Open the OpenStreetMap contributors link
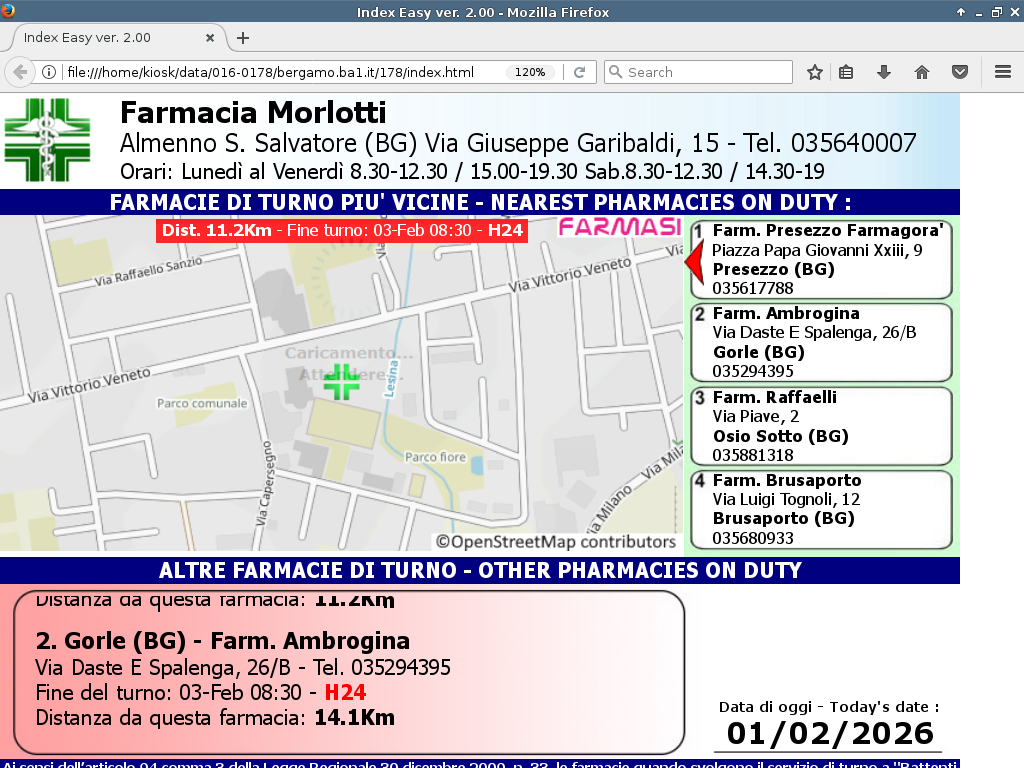Screen dimensions: 1024x768 [555, 542]
